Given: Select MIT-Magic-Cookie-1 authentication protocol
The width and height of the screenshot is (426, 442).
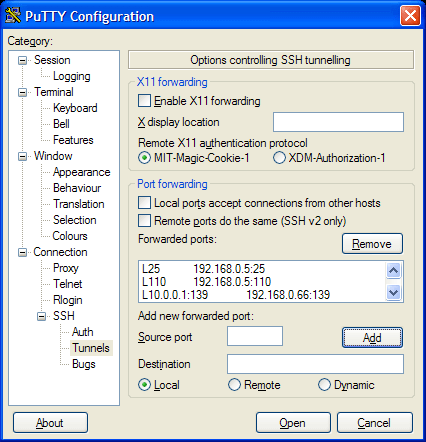Looking at the screenshot, I should click(x=144, y=158).
